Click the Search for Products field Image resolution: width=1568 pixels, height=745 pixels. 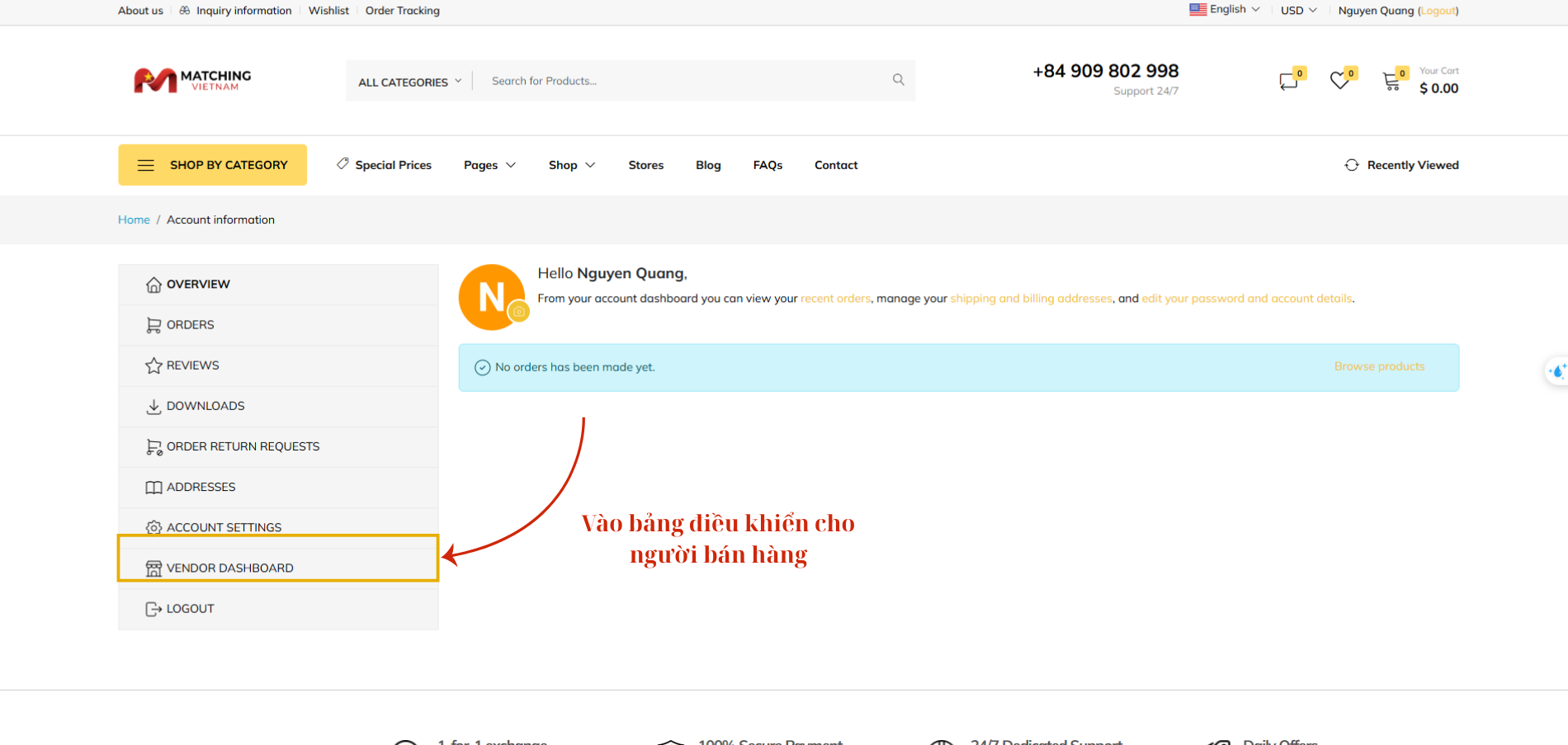pos(685,81)
